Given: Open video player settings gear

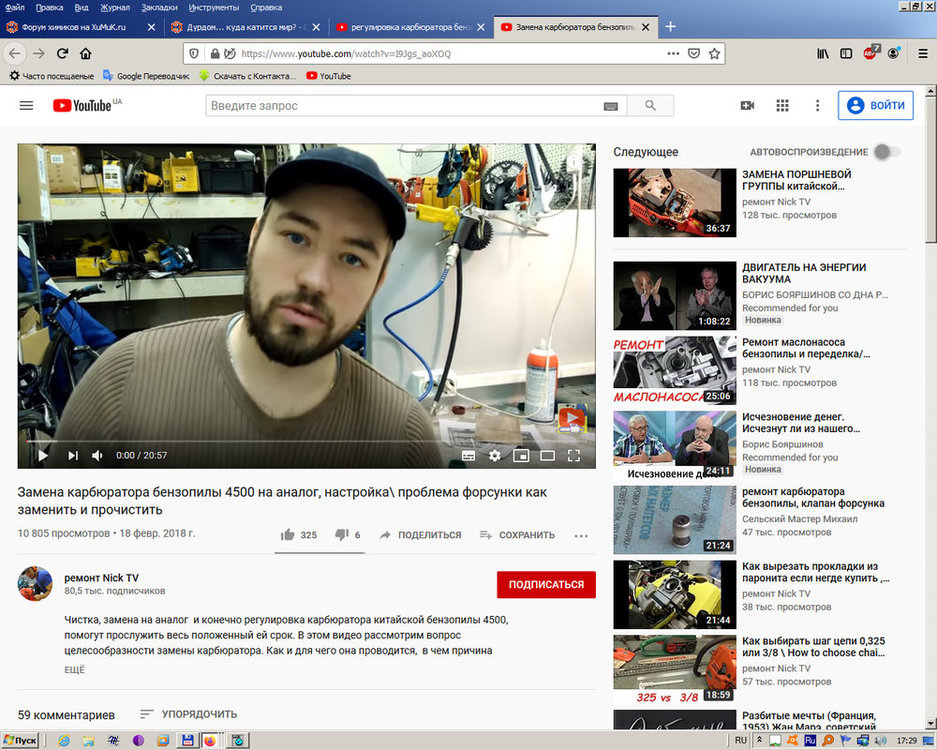Looking at the screenshot, I should (x=494, y=455).
